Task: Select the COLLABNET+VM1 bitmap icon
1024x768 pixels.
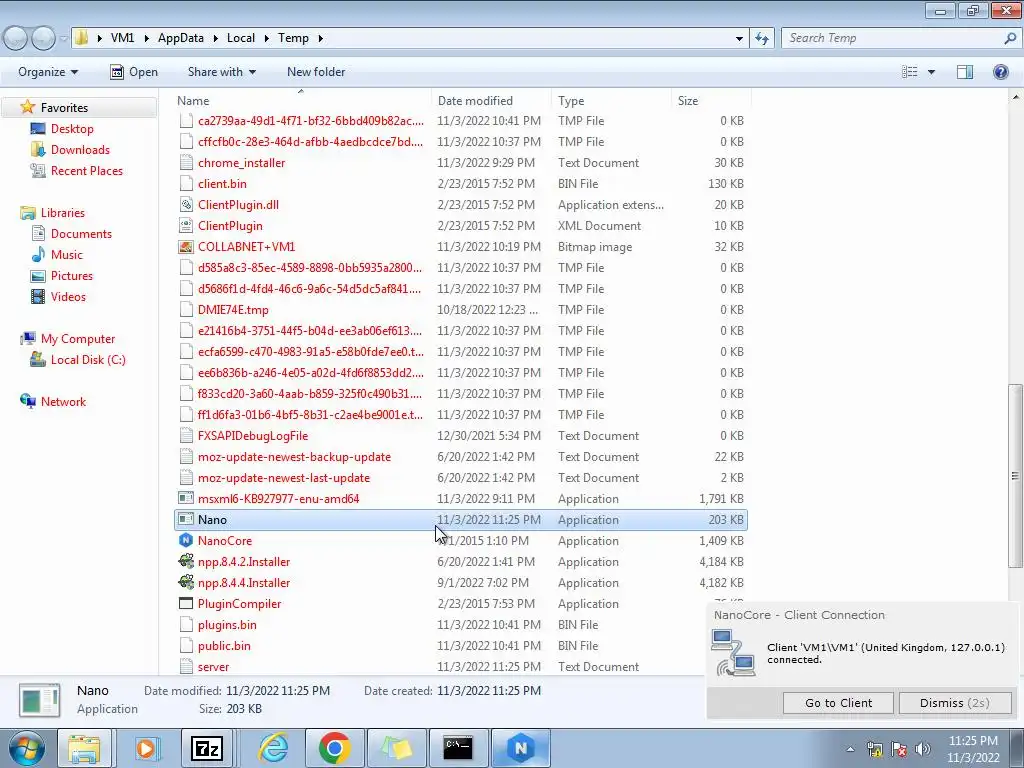Action: coord(186,247)
